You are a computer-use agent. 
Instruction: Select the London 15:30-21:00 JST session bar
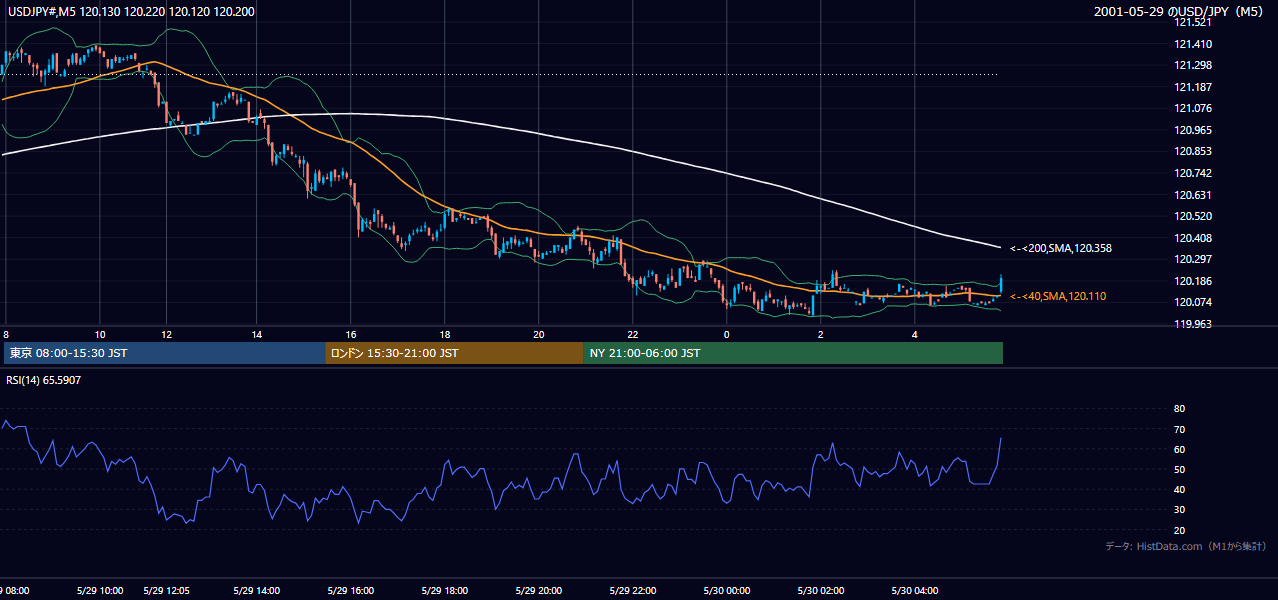click(454, 353)
